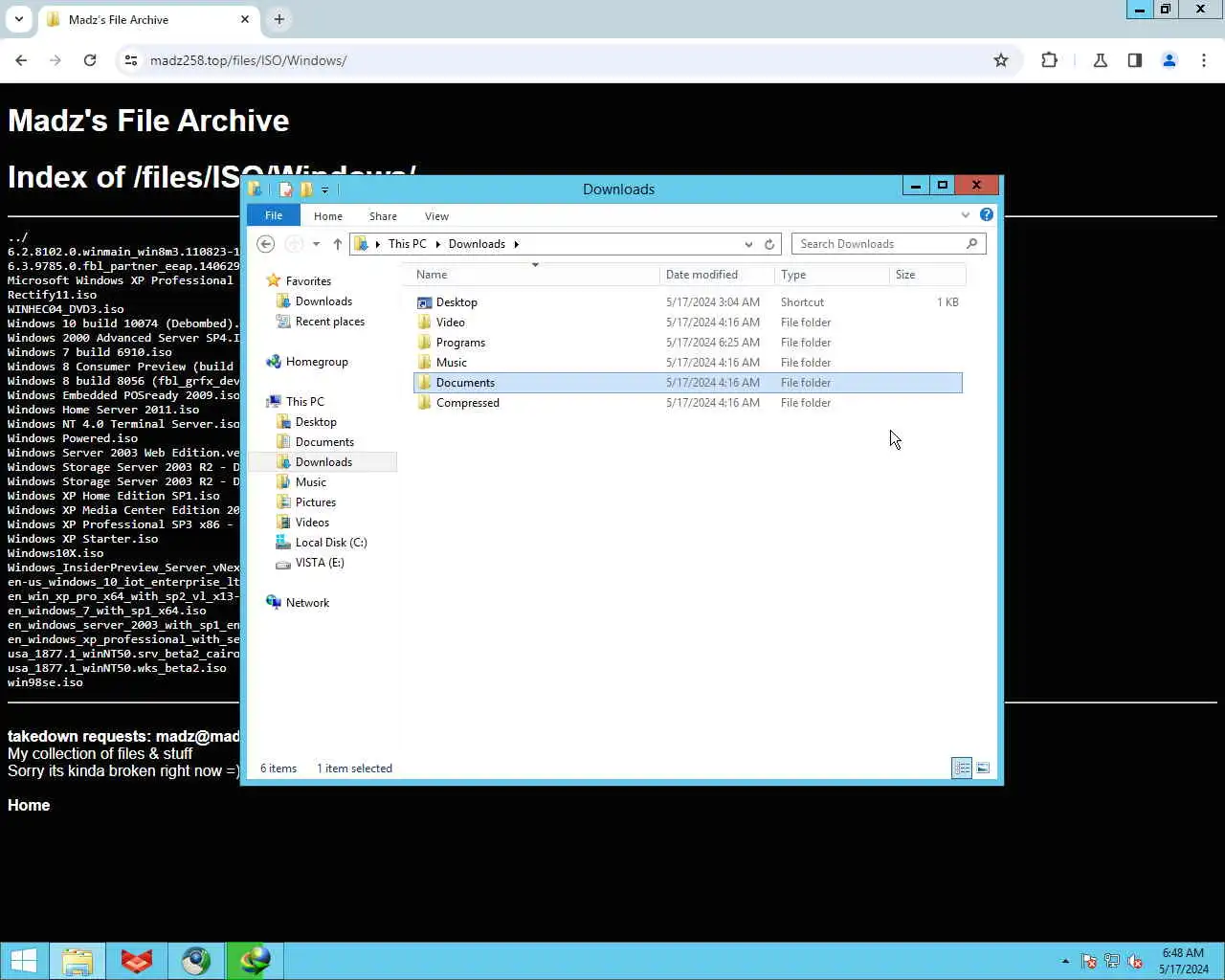Click Chrome's browser back arrow
The width and height of the screenshot is (1225, 980).
21,60
